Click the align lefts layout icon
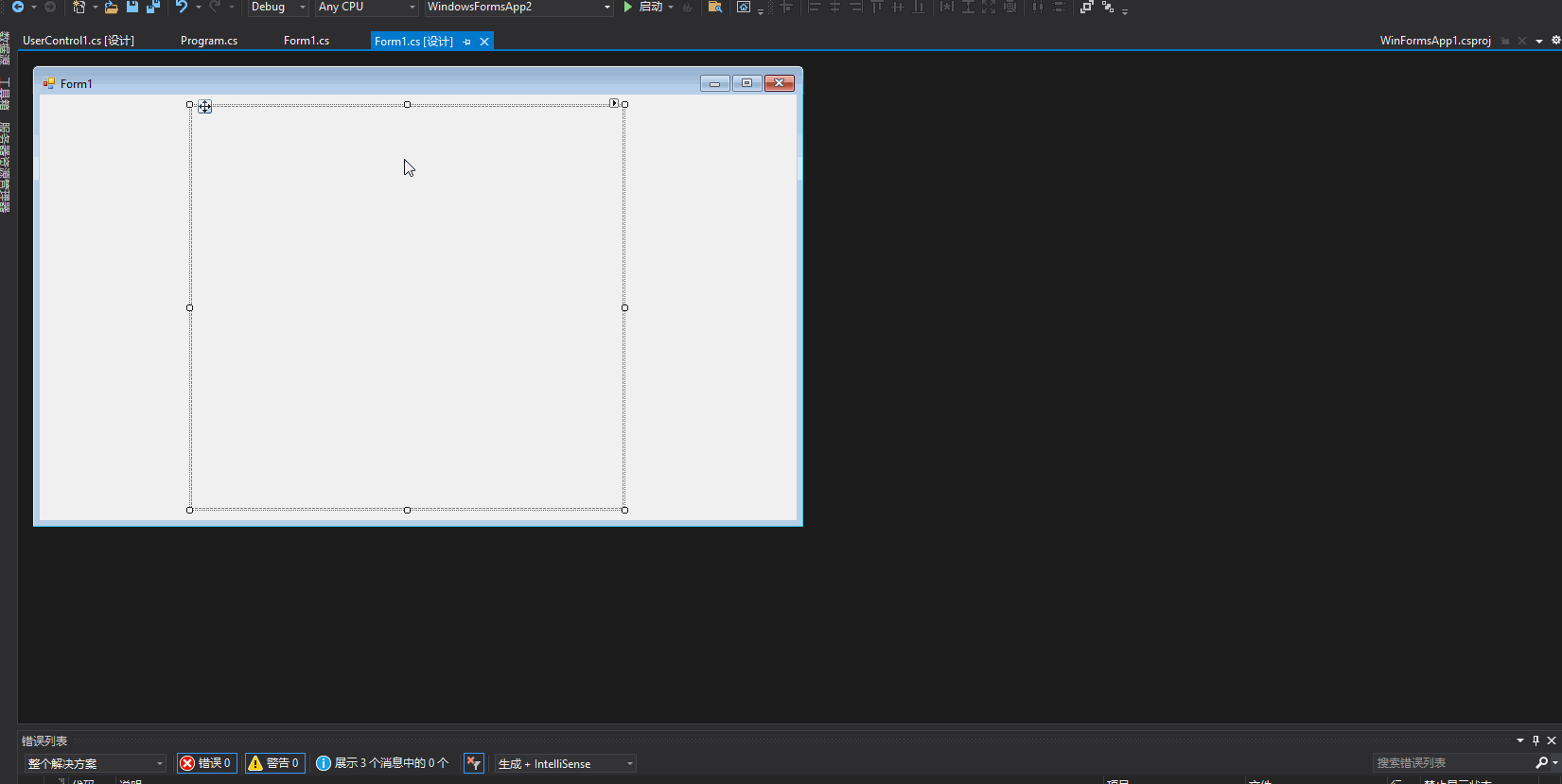The height and width of the screenshot is (784, 1562). [x=814, y=7]
